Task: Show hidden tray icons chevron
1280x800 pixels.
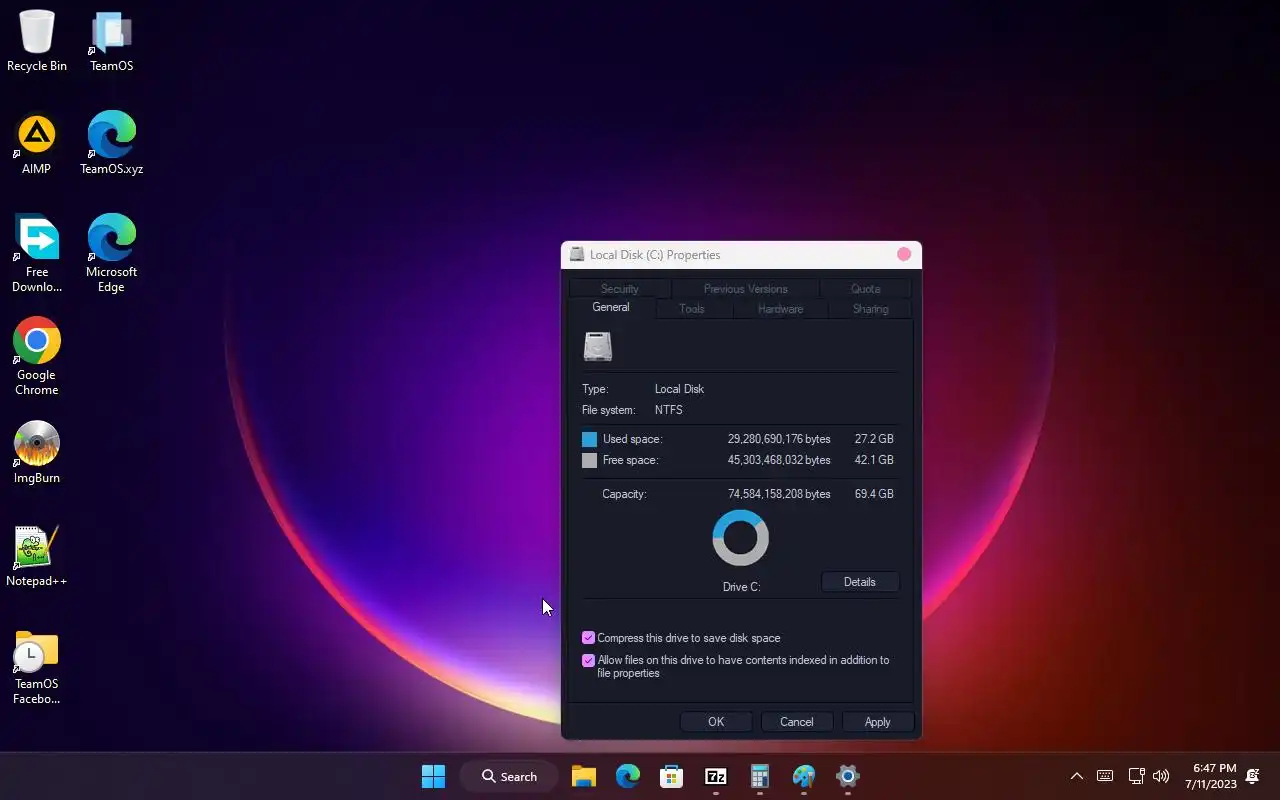Action: click(1077, 776)
